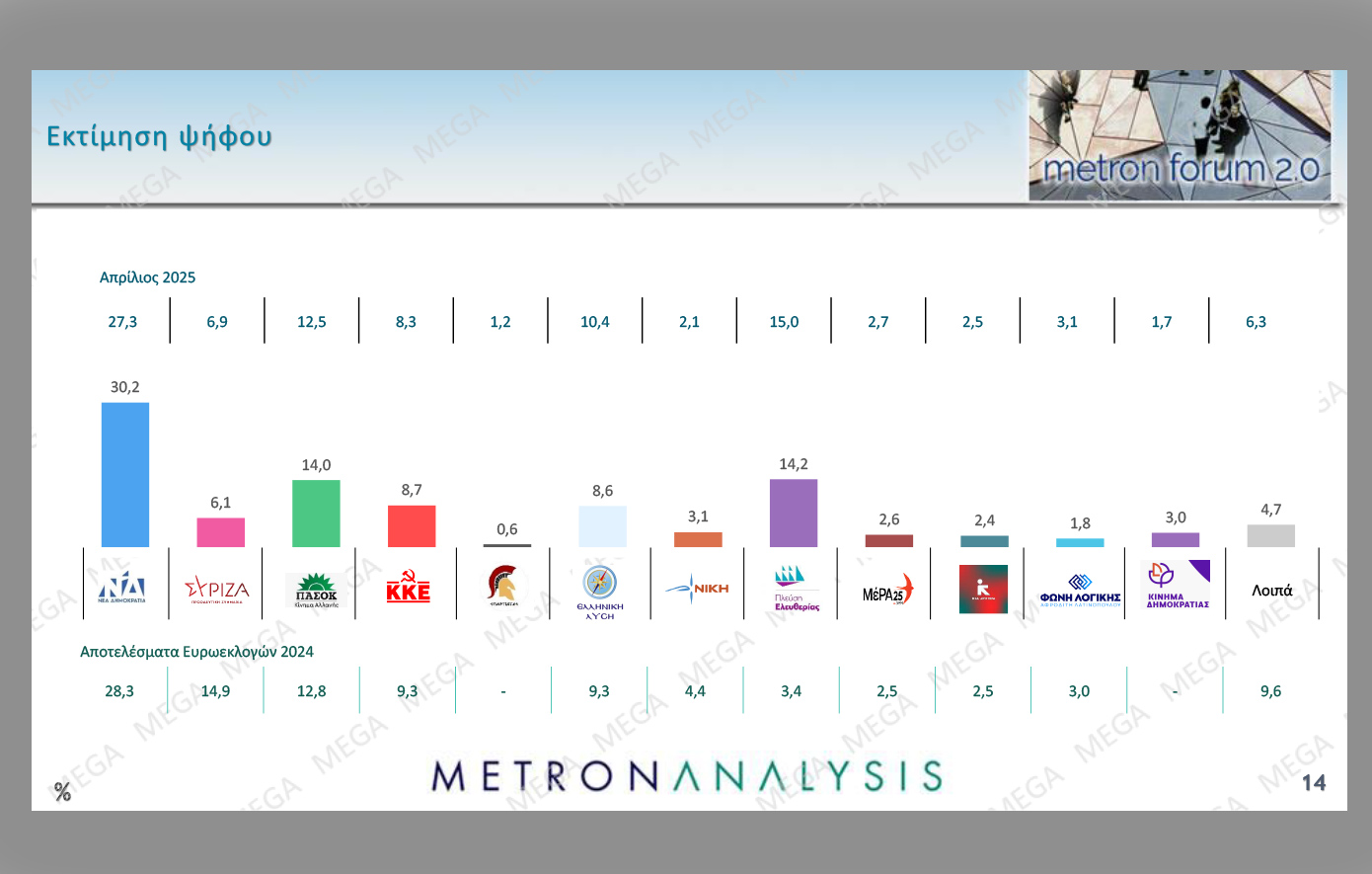Select the ΣΥΡΙΖΑ party logo
Image resolution: width=1372 pixels, height=874 pixels.
pos(217,590)
